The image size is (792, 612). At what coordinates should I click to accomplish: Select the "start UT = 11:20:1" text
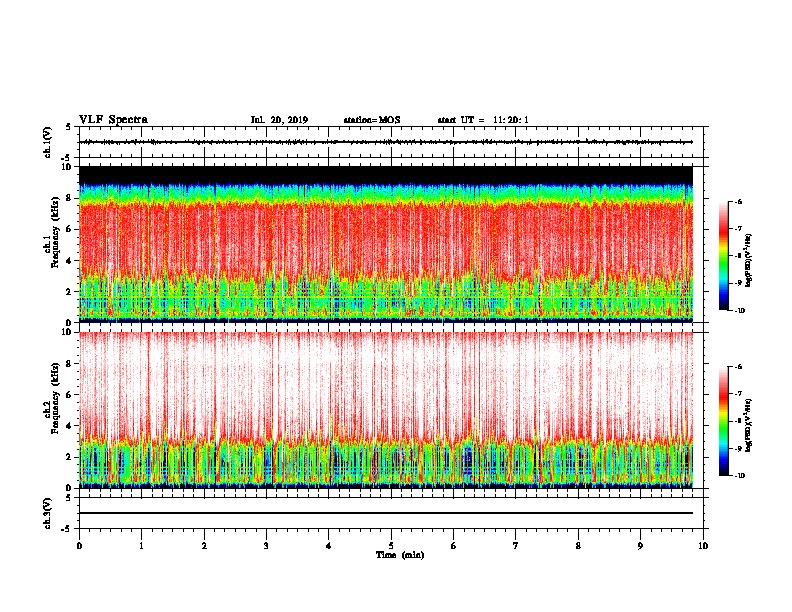point(483,120)
